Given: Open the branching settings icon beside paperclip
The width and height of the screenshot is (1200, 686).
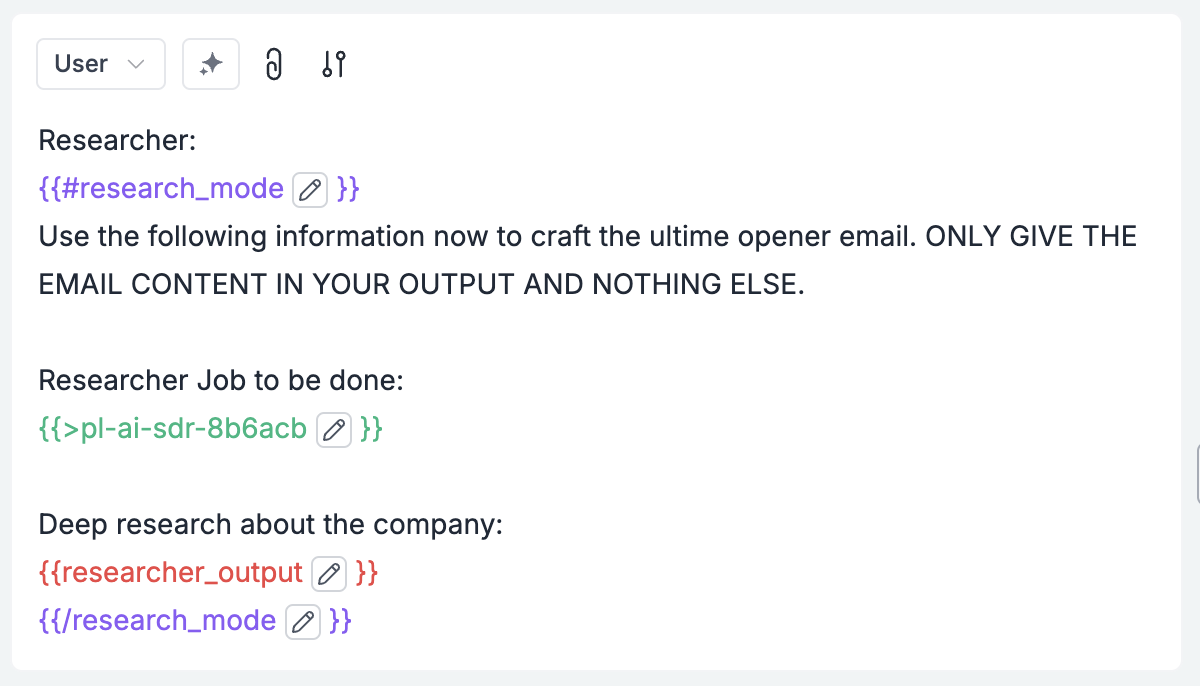Looking at the screenshot, I should pos(334,64).
